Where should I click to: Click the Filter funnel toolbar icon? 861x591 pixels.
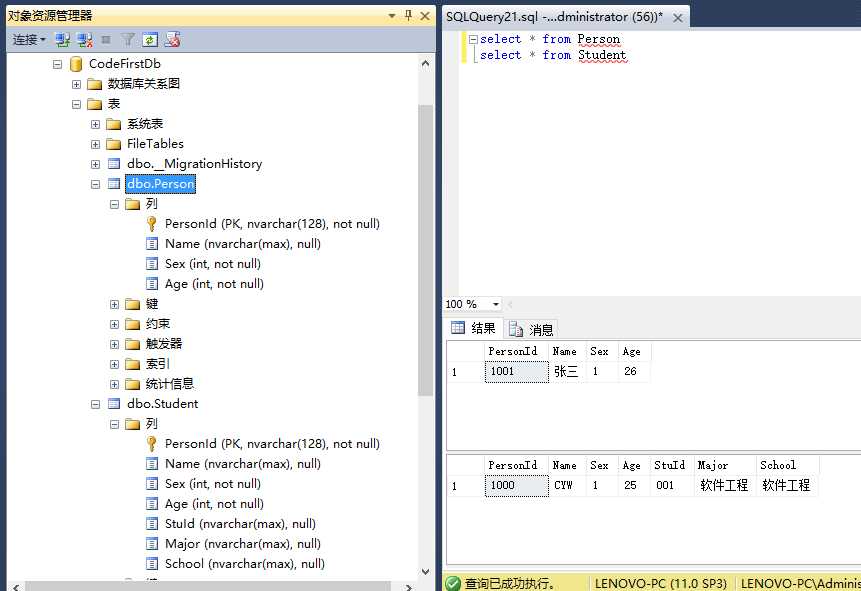point(128,40)
